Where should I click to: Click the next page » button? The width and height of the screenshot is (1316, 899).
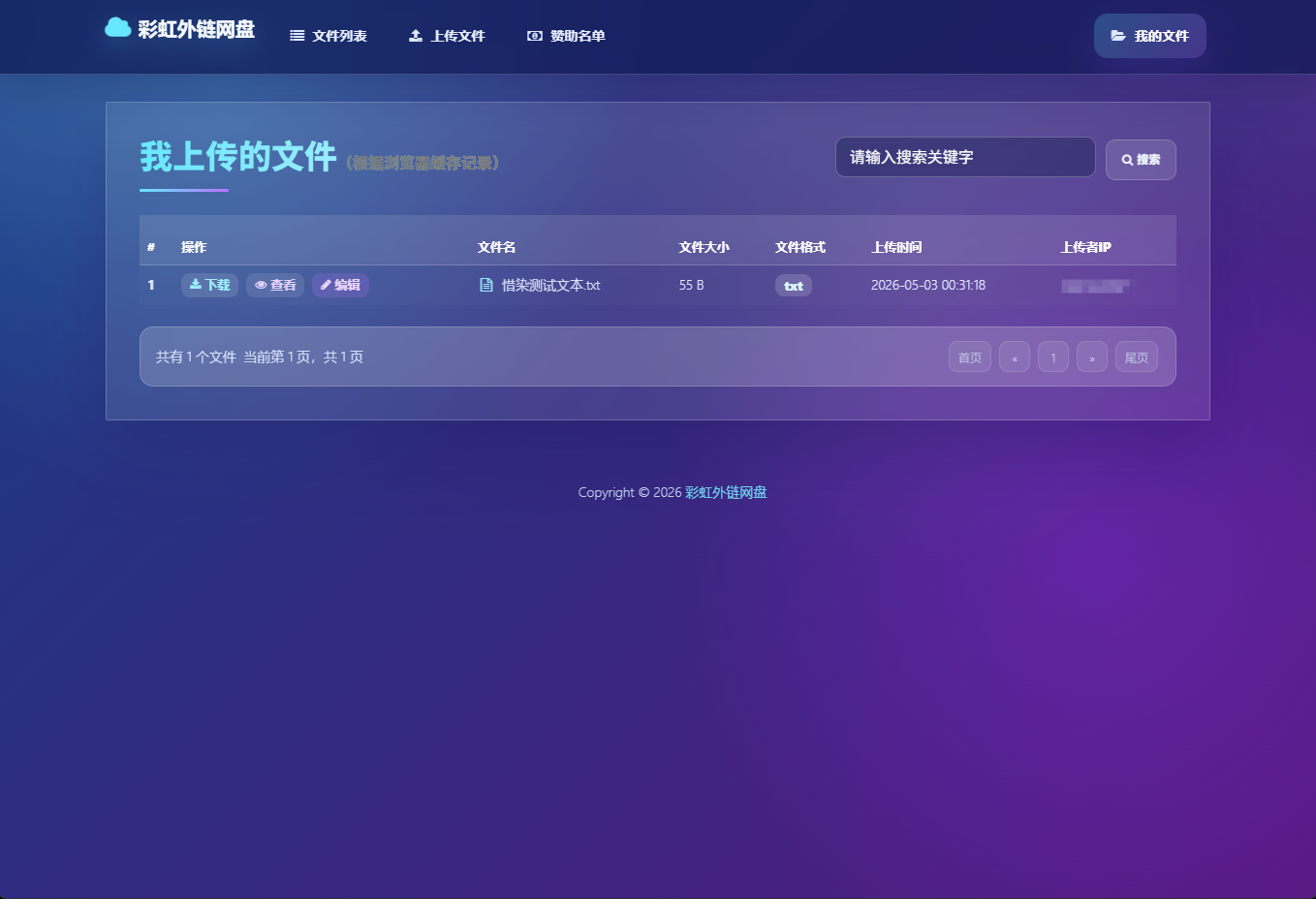1092,357
